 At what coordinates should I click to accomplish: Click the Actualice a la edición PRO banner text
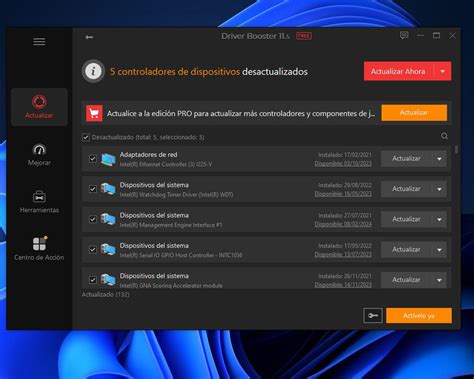pyautogui.click(x=241, y=114)
